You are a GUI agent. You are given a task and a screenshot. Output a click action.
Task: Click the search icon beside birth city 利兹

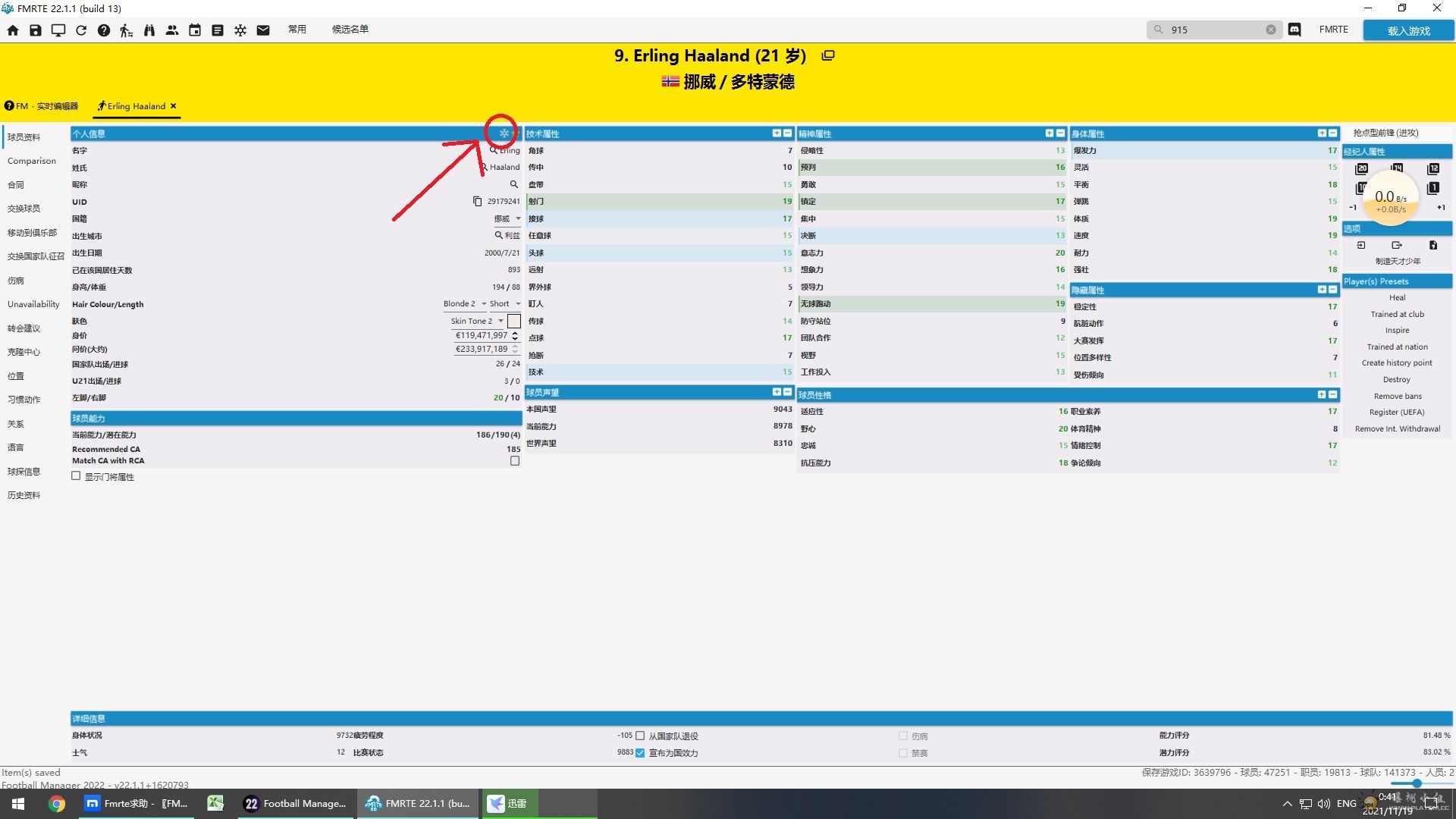tap(499, 235)
